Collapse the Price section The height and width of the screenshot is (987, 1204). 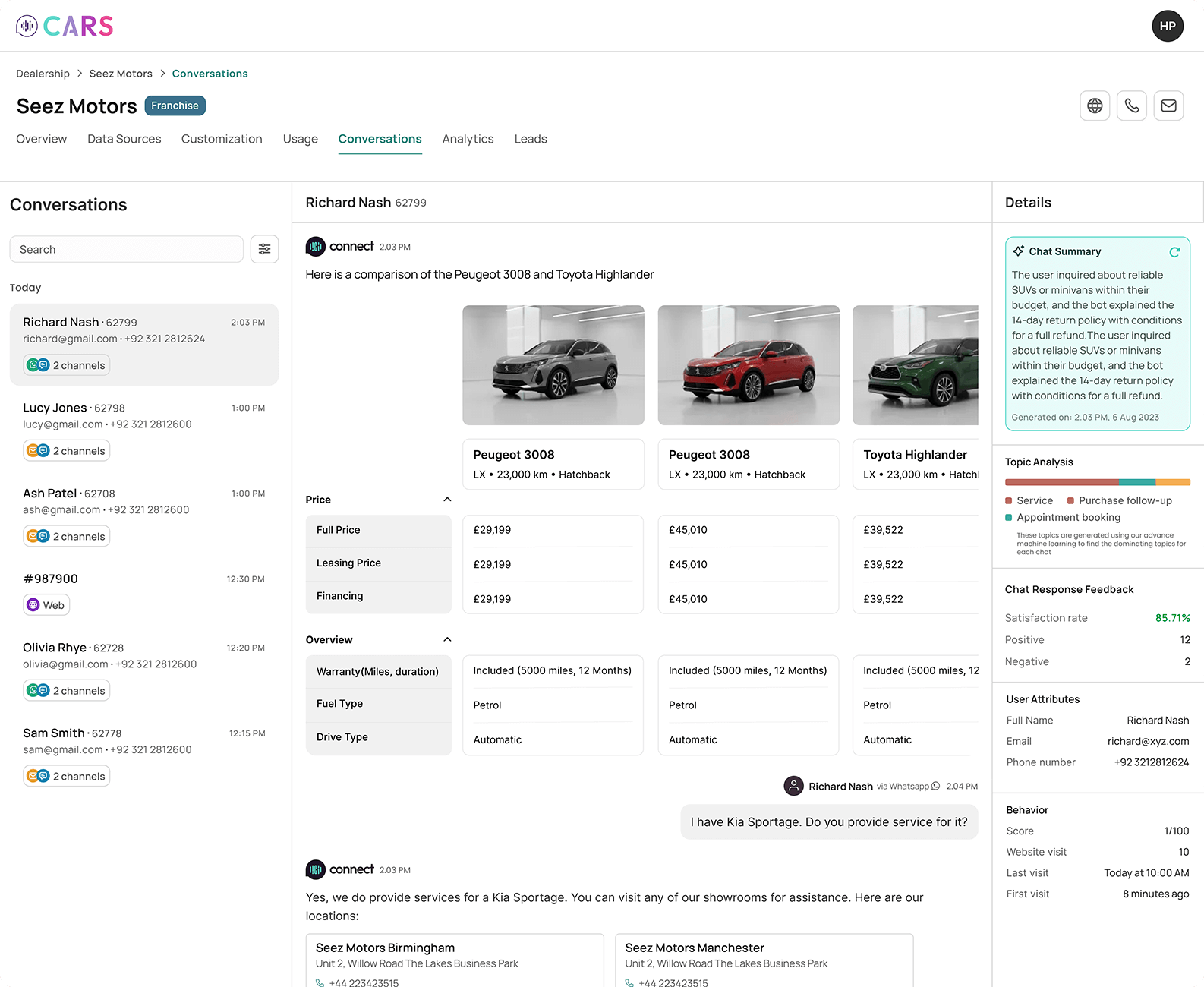coord(447,500)
